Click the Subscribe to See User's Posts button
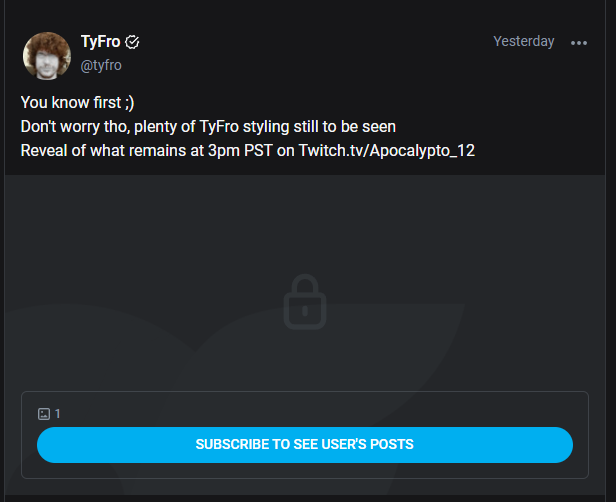The image size is (616, 502). click(305, 445)
